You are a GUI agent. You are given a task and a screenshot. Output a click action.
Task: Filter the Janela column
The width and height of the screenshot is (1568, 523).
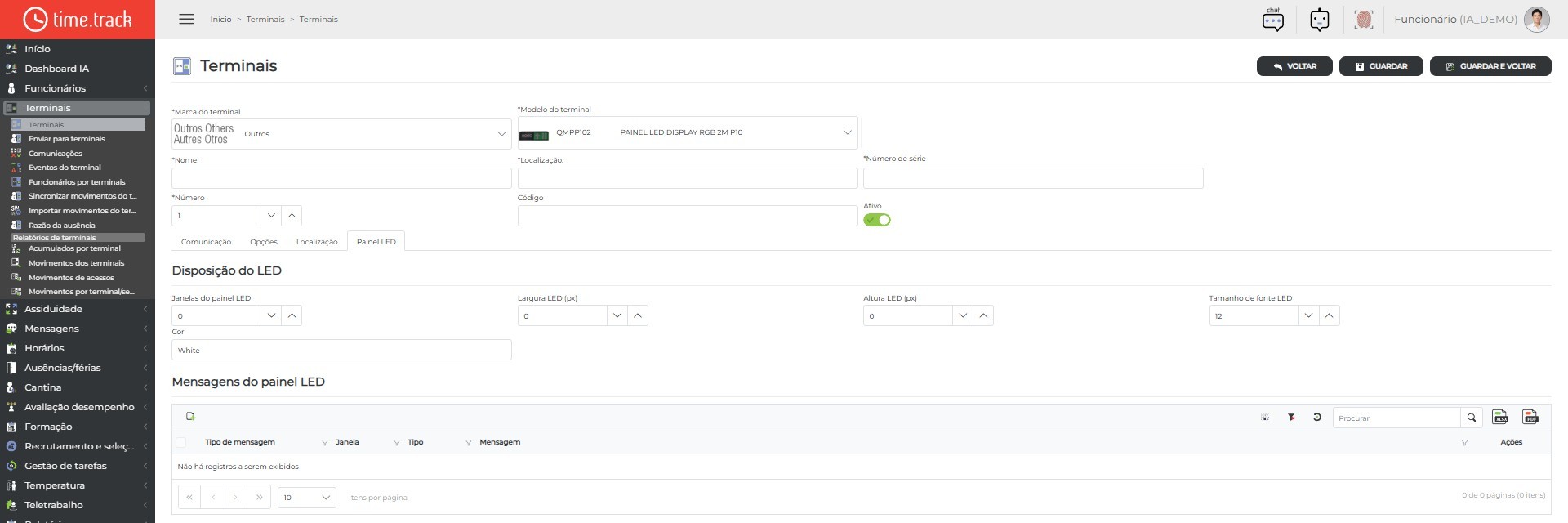point(396,443)
